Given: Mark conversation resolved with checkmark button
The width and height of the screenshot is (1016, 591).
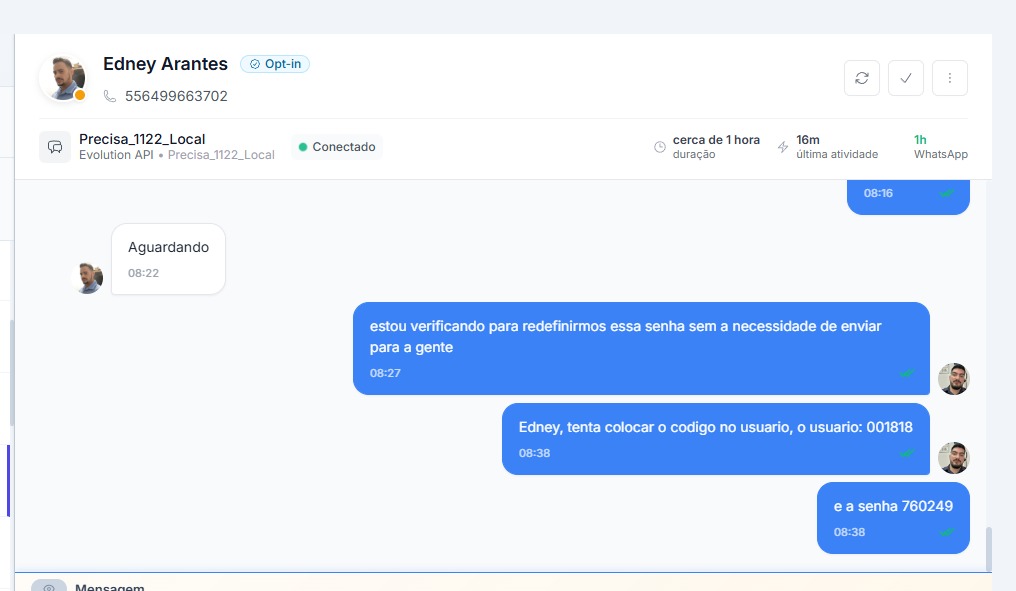Looking at the screenshot, I should click(x=906, y=78).
